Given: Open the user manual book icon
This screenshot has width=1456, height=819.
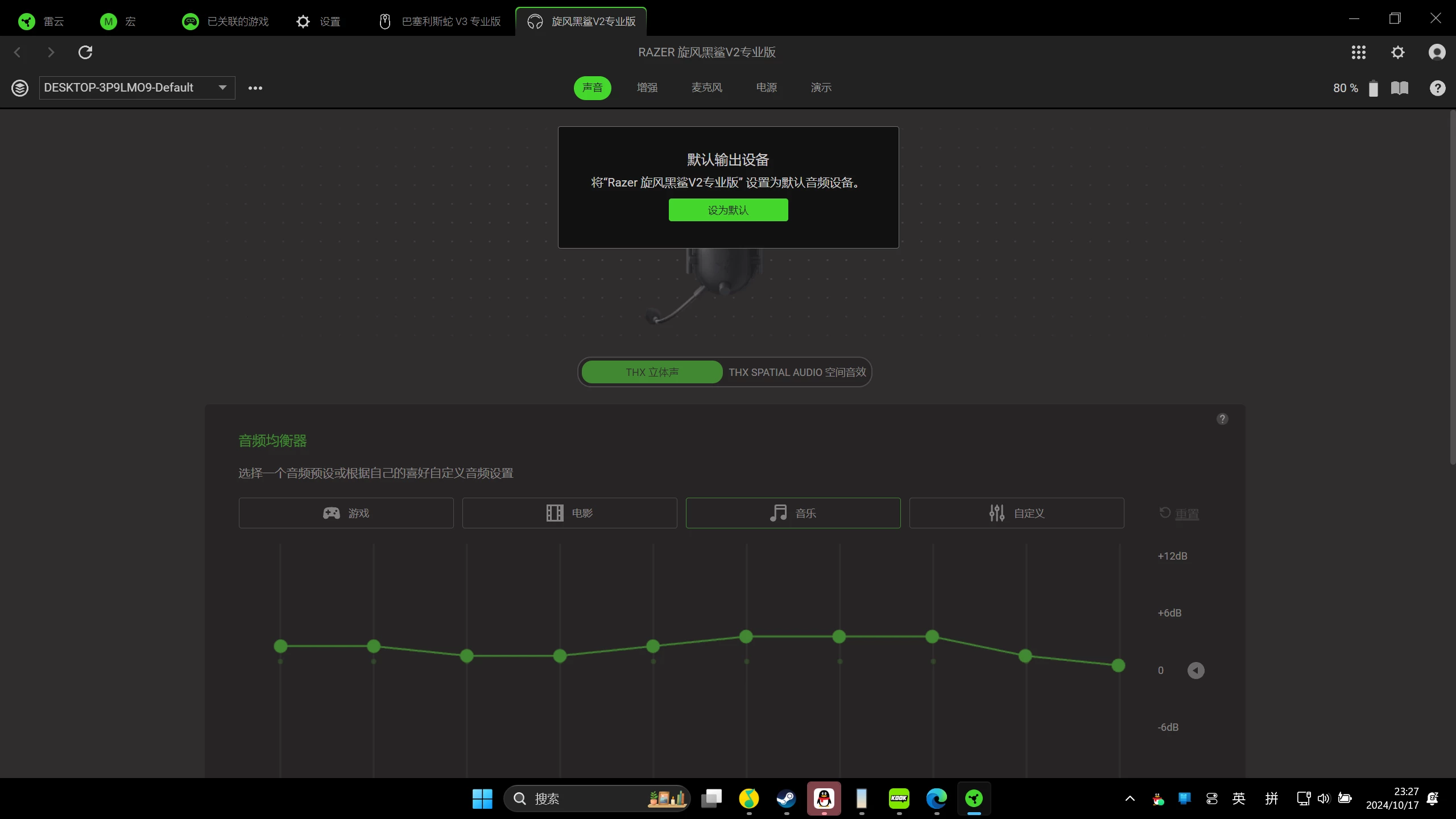Looking at the screenshot, I should [1400, 88].
